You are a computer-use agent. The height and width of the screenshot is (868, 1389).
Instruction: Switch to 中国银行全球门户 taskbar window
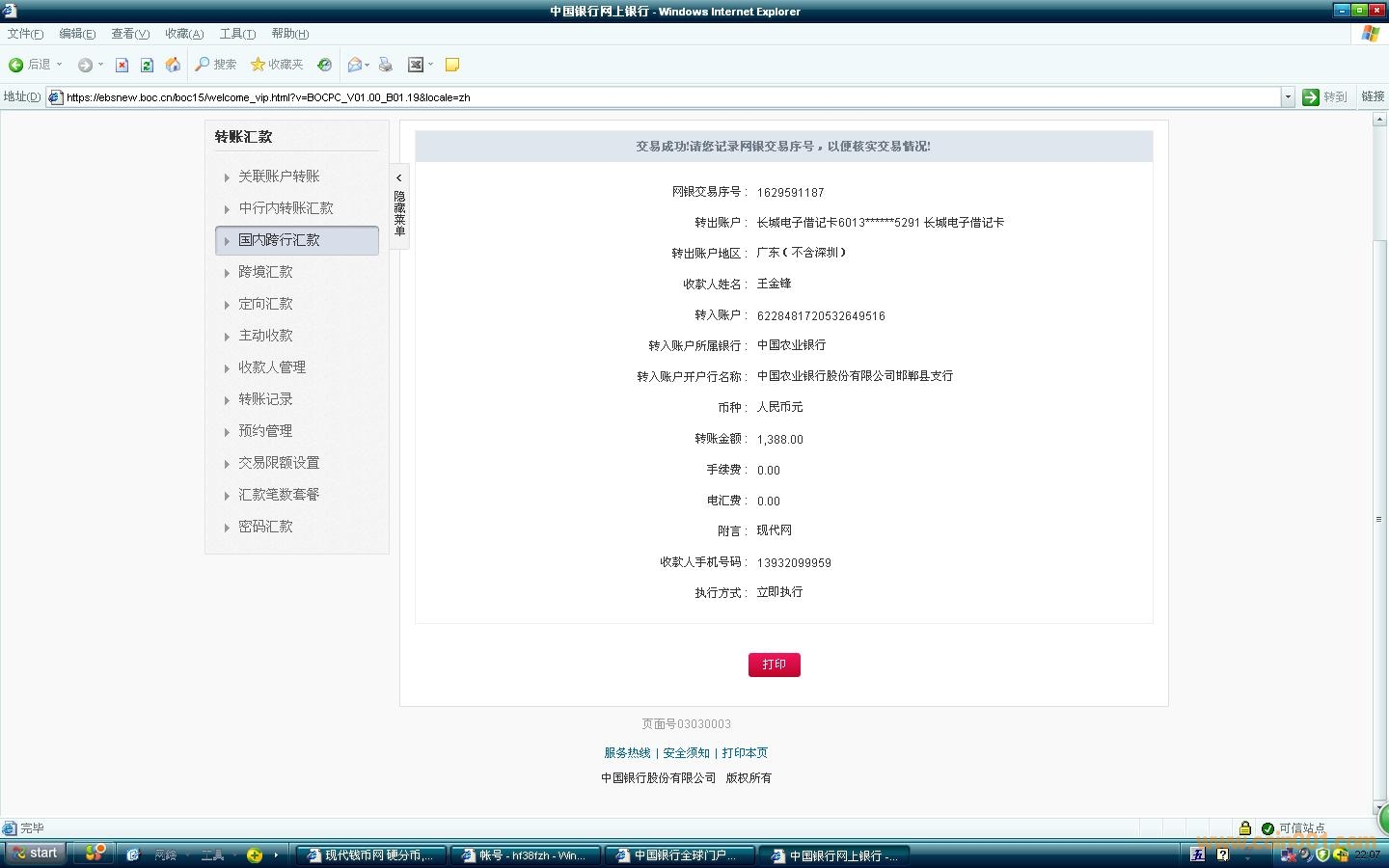pos(678,855)
